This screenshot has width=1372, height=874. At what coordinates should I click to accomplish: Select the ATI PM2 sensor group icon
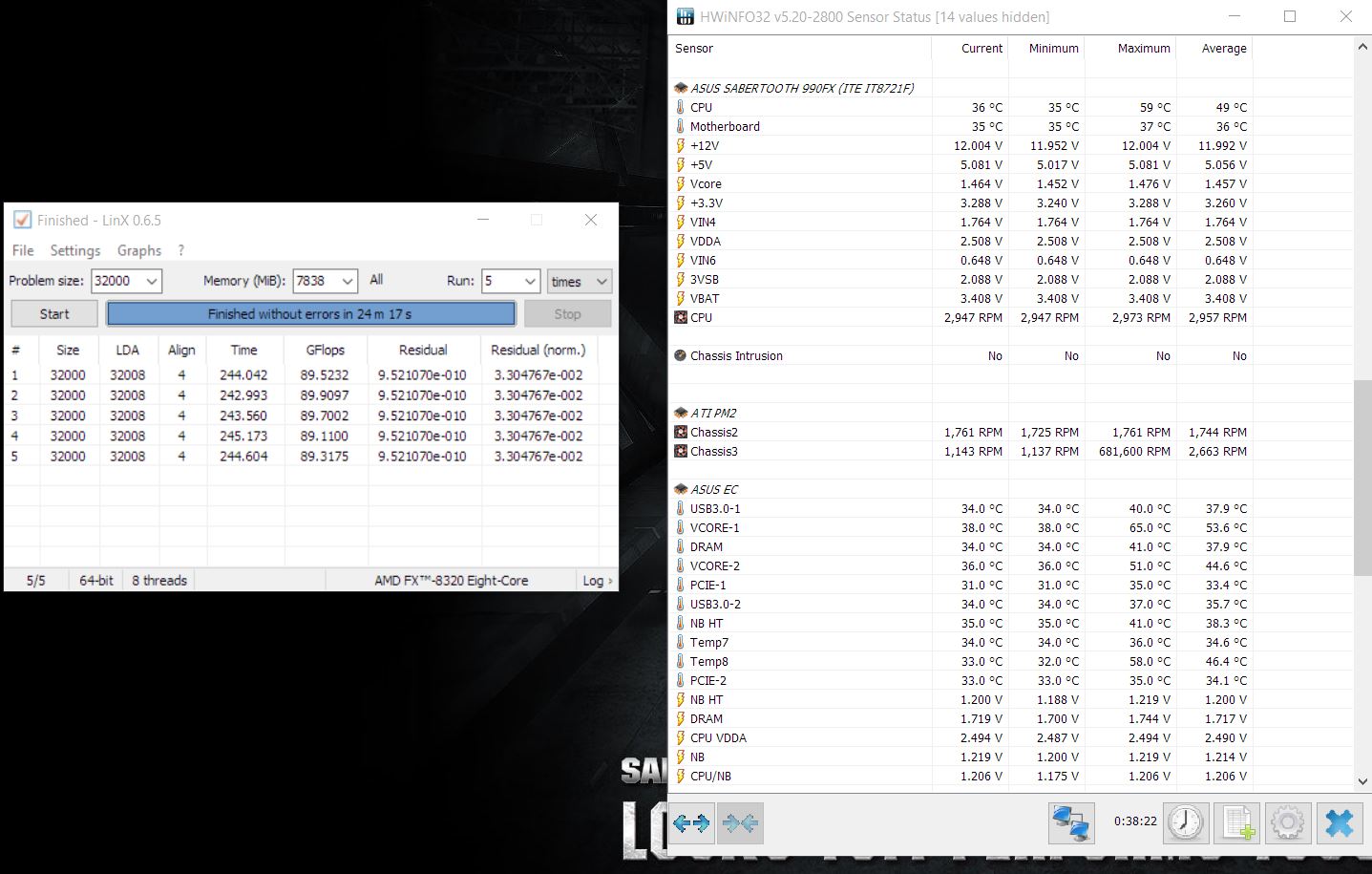click(x=681, y=413)
